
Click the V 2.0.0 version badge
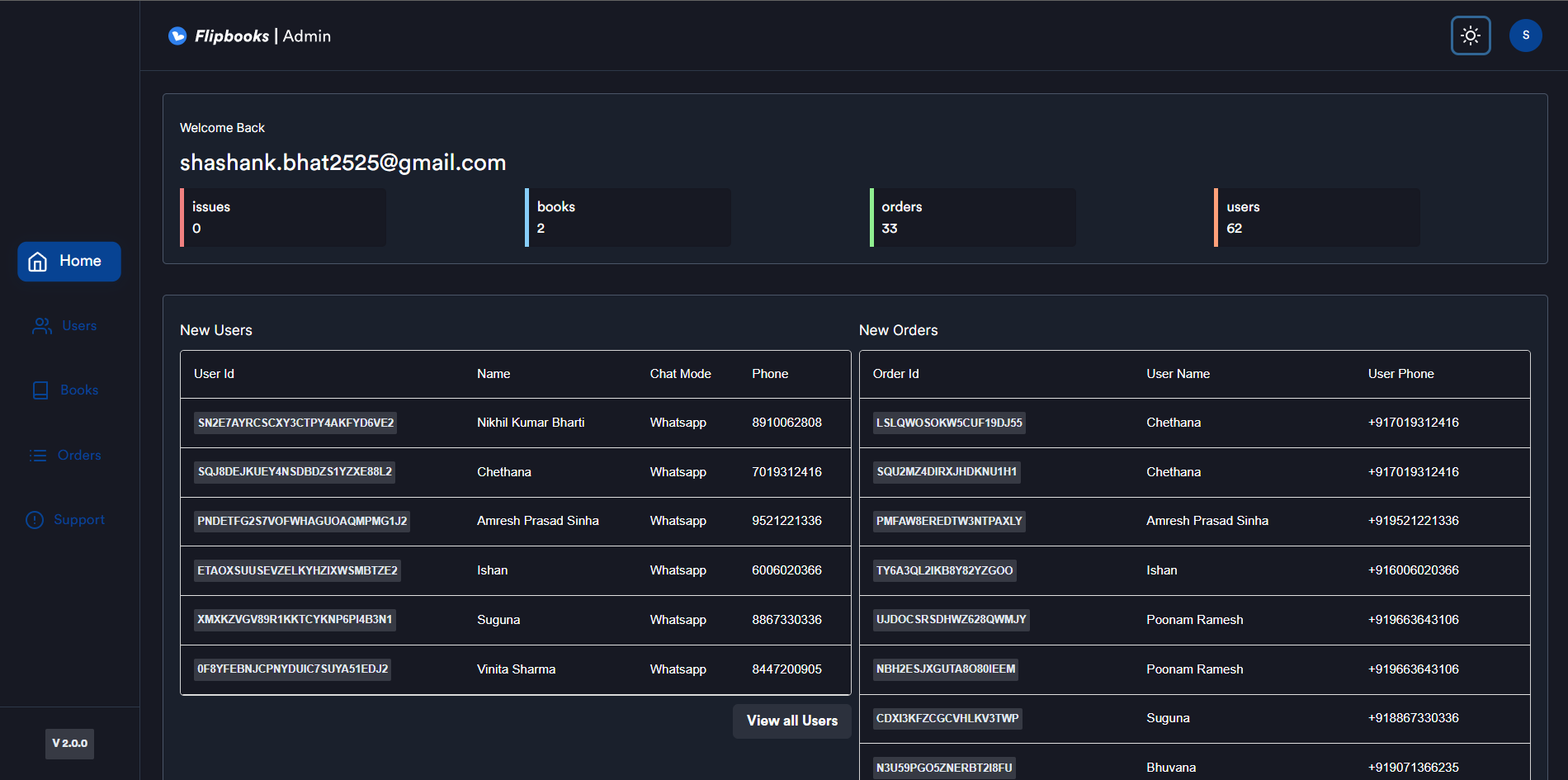[x=69, y=744]
